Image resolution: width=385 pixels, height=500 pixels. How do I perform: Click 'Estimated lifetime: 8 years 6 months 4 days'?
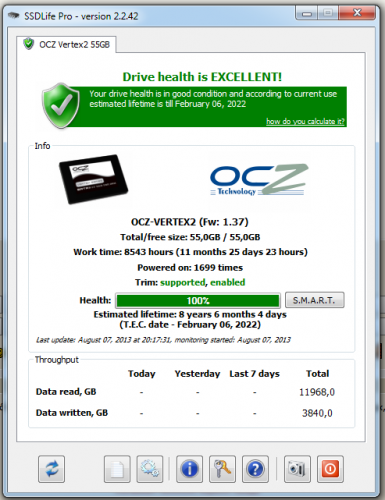[x=190, y=314]
